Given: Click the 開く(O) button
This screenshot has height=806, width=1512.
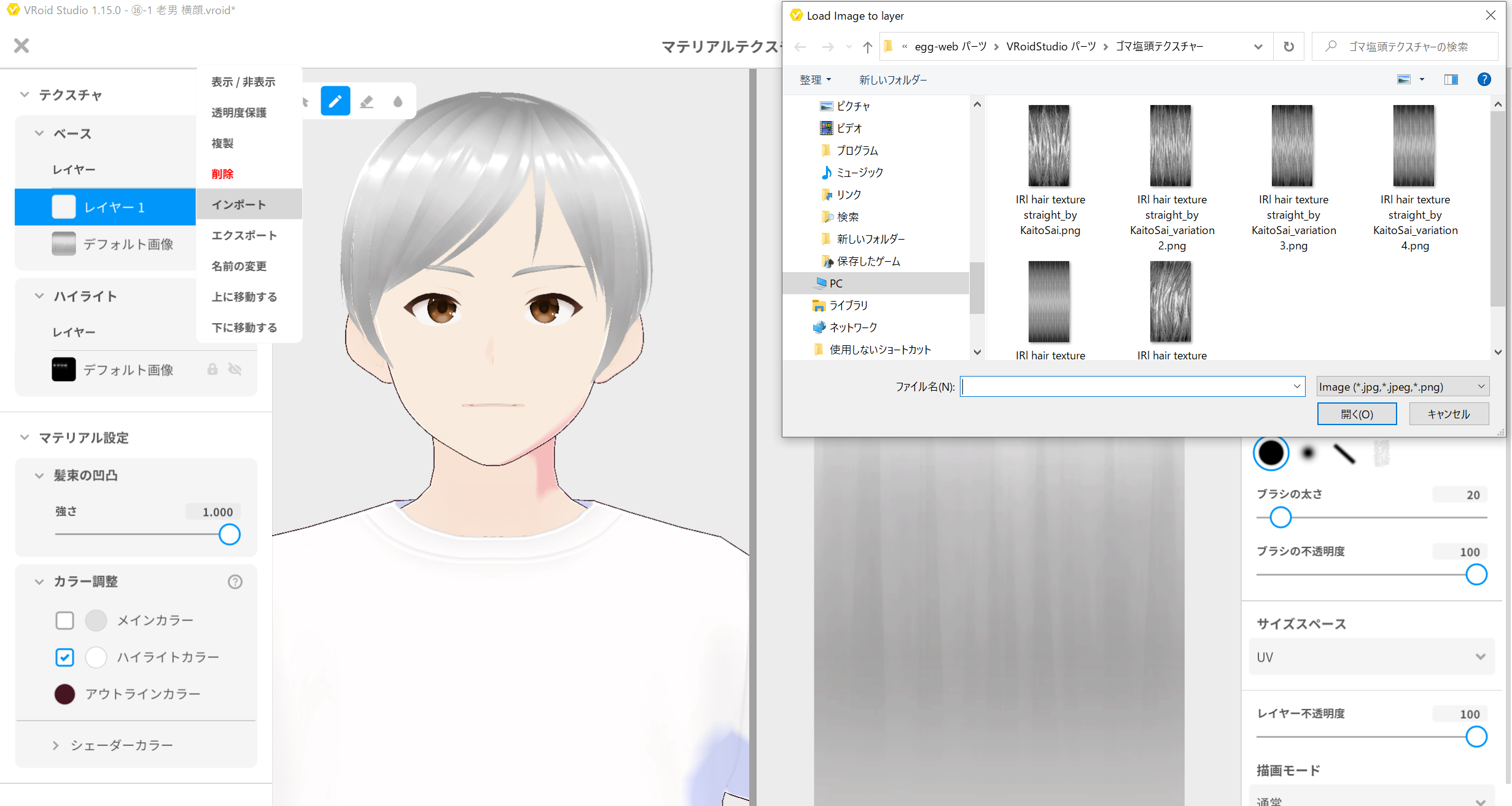Looking at the screenshot, I should [x=1357, y=414].
